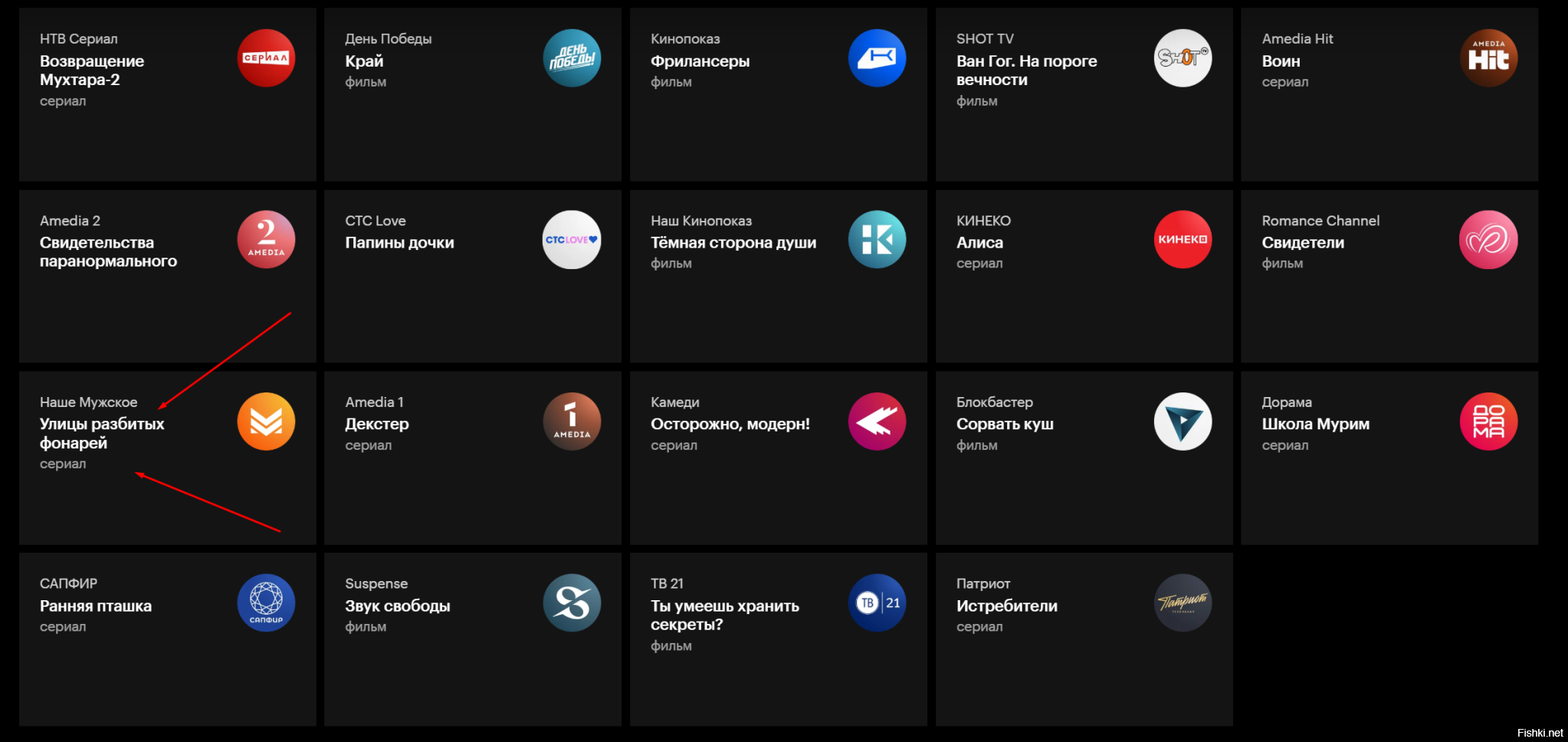Select the Amedia 1 channel logo
Screen dimensions: 1568x742
572,422
